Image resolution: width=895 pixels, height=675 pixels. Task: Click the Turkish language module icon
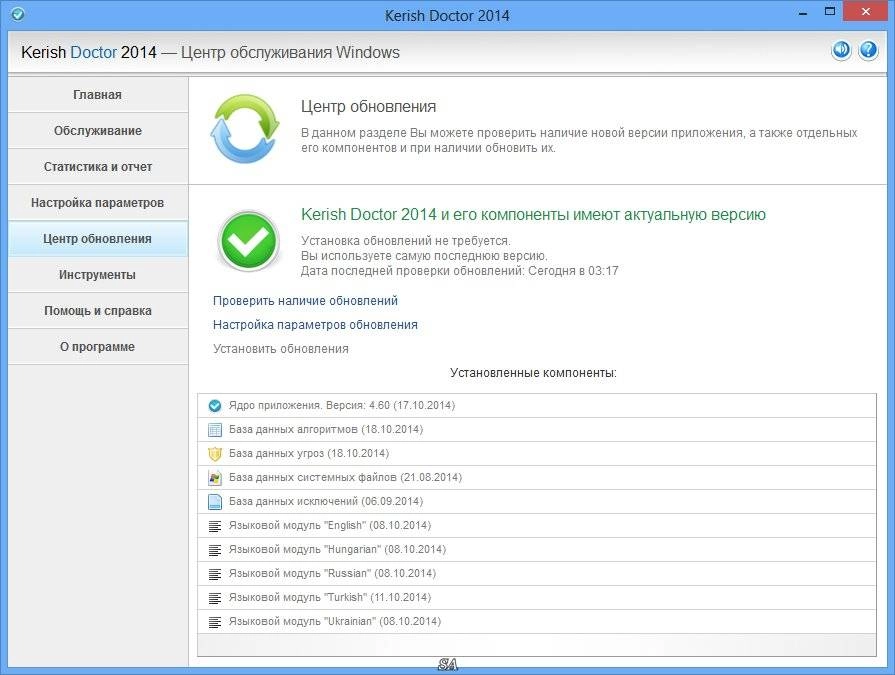pyautogui.click(x=215, y=598)
